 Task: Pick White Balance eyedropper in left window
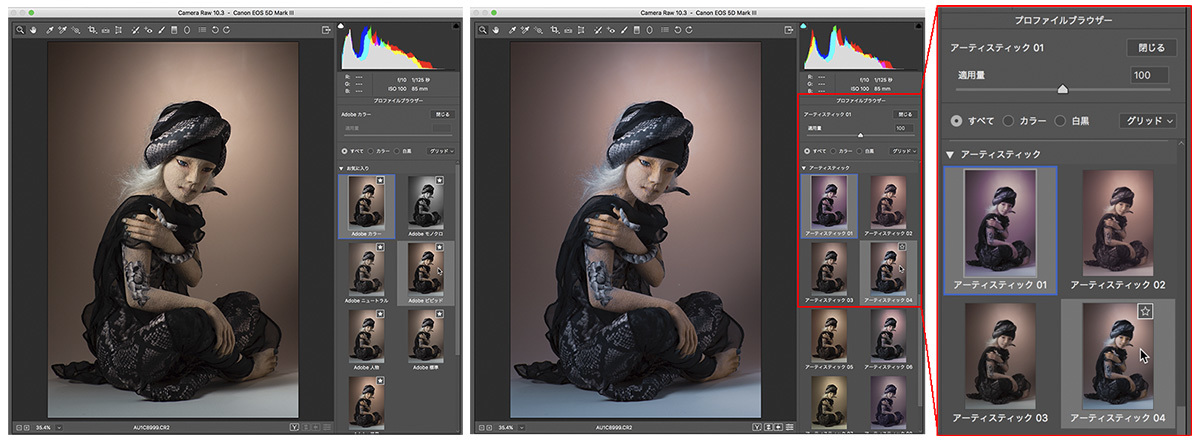49,31
